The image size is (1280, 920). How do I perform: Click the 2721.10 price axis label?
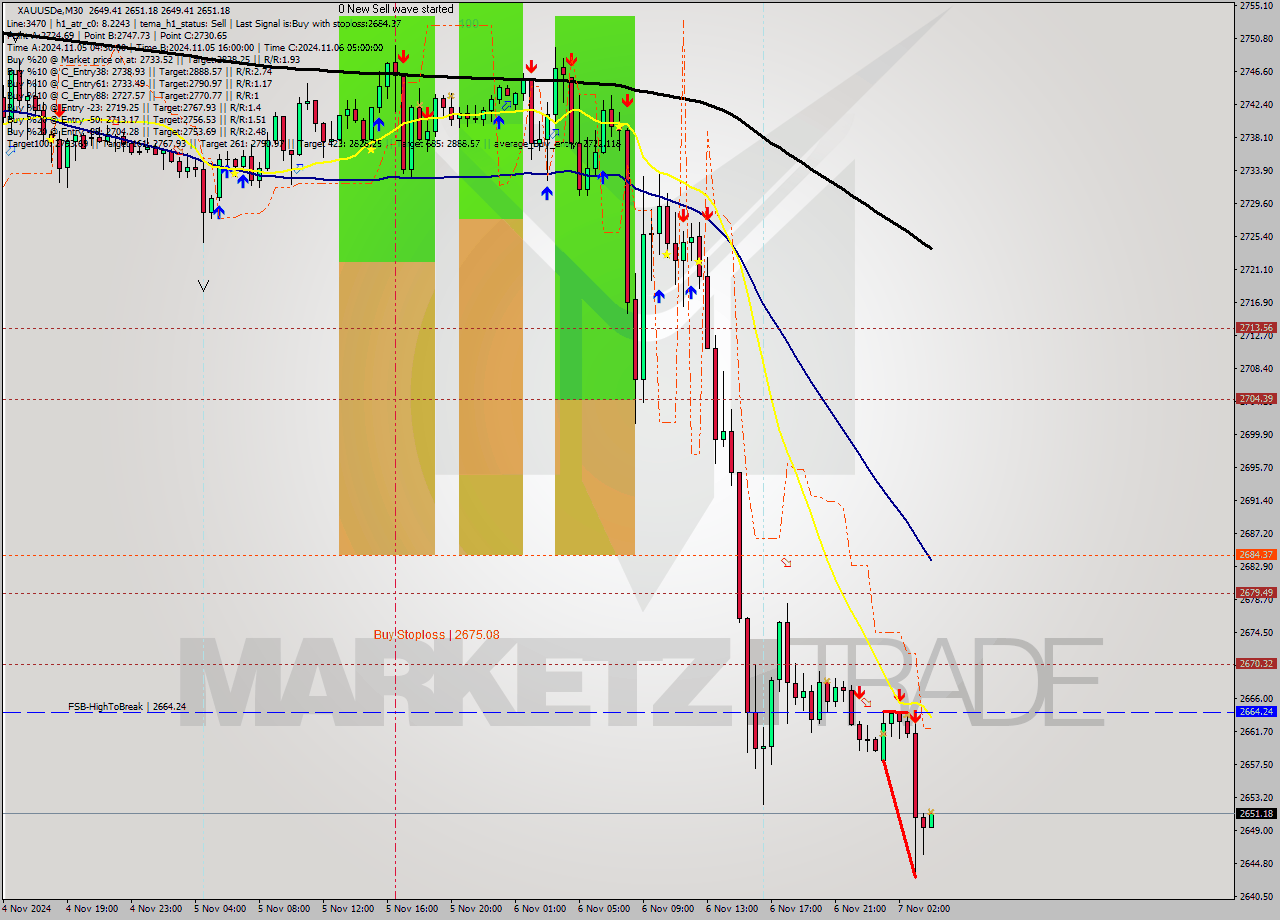coord(1256,270)
